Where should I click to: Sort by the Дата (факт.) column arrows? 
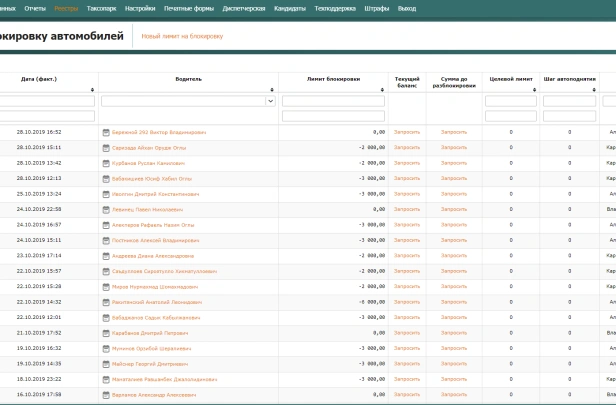click(x=93, y=89)
